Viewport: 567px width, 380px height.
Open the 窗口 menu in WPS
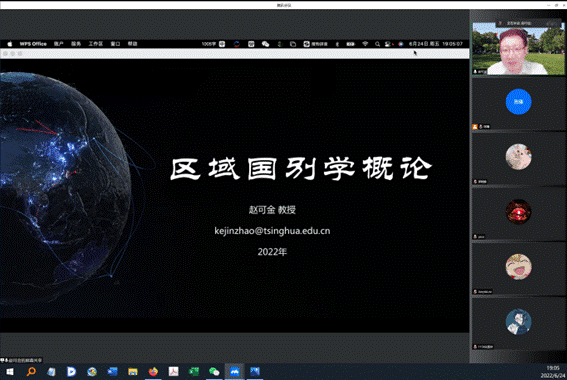click(115, 44)
